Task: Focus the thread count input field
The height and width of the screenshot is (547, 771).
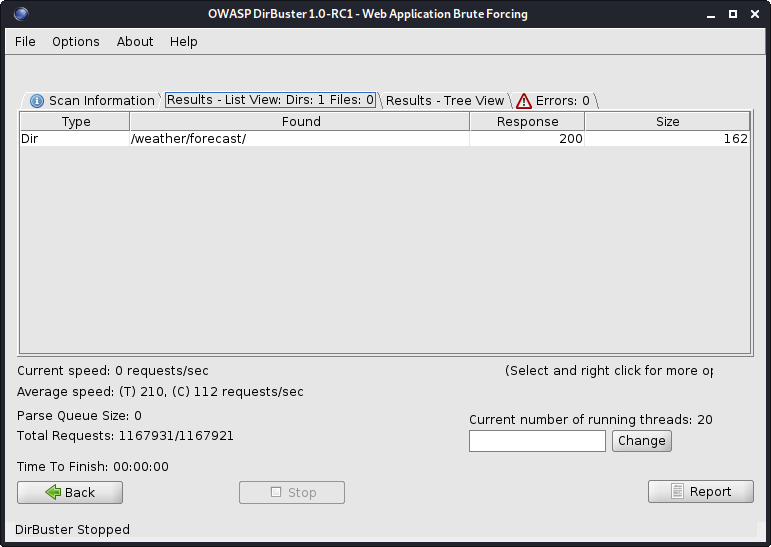Action: coord(537,441)
